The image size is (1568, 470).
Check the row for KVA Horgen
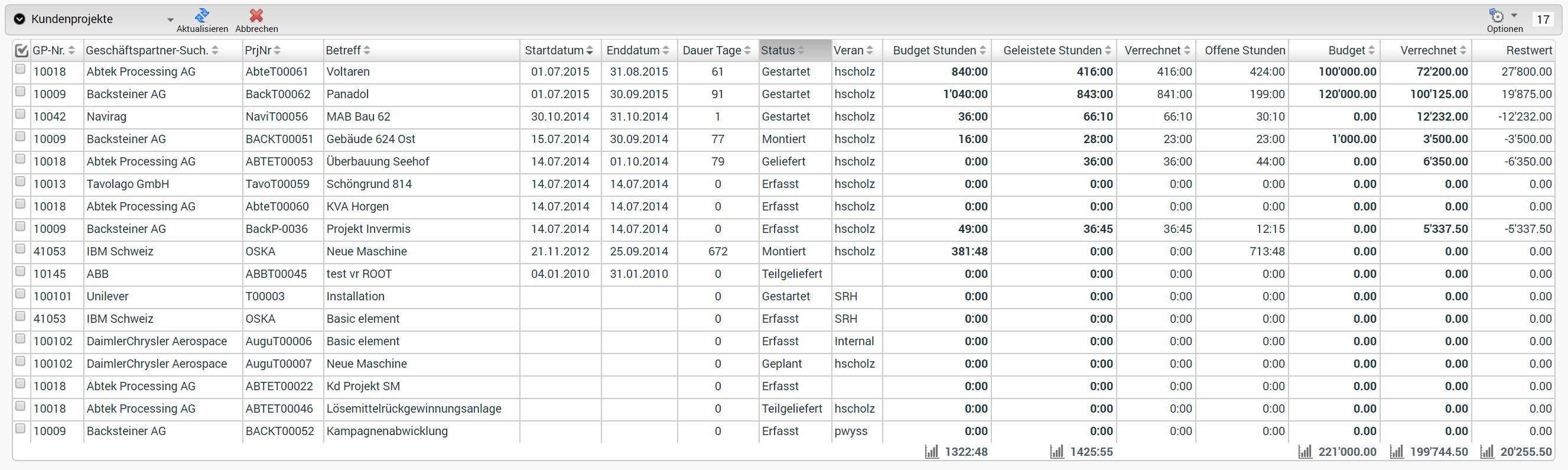coord(20,205)
